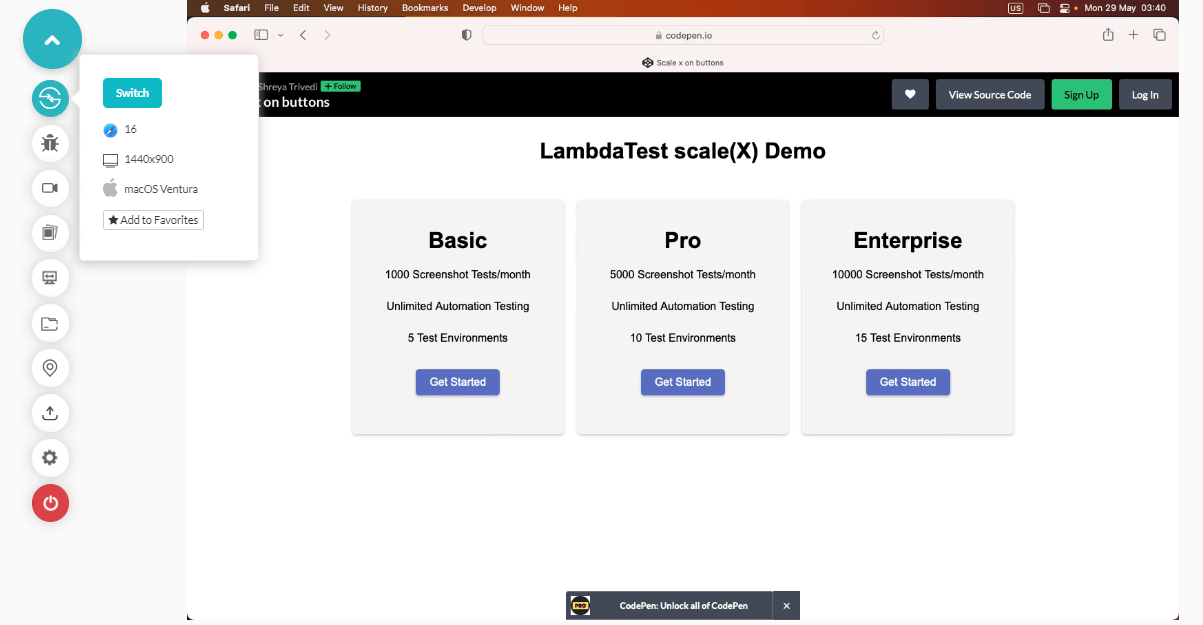Click Get Started under the Pro plan

tap(682, 382)
